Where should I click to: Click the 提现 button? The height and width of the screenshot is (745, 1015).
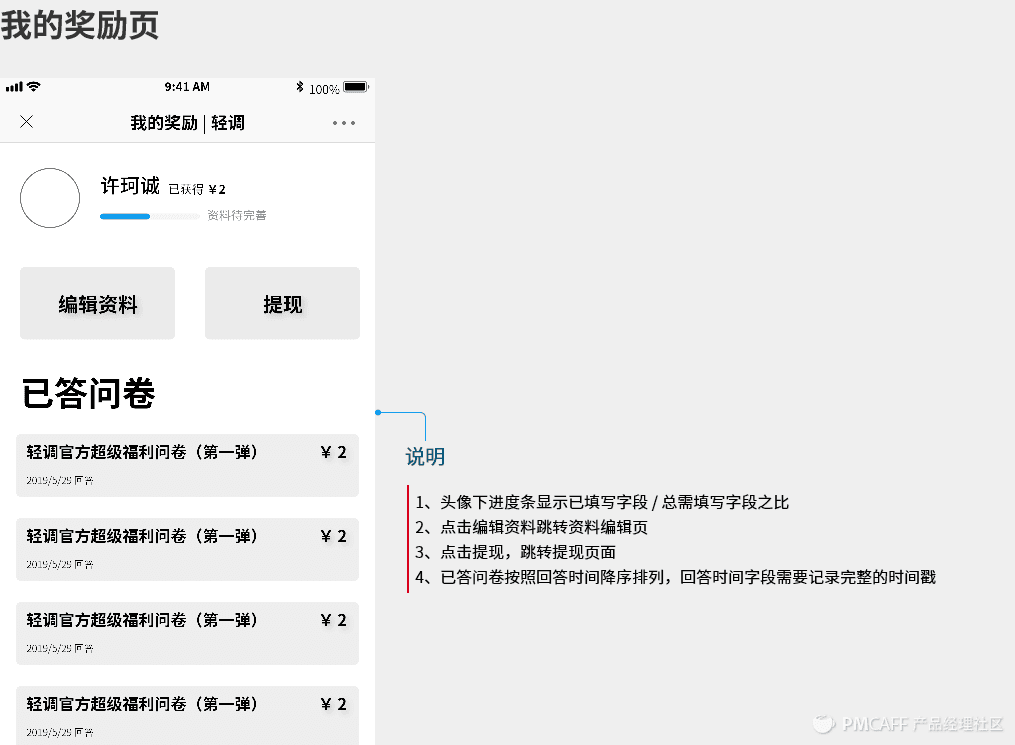(x=282, y=303)
